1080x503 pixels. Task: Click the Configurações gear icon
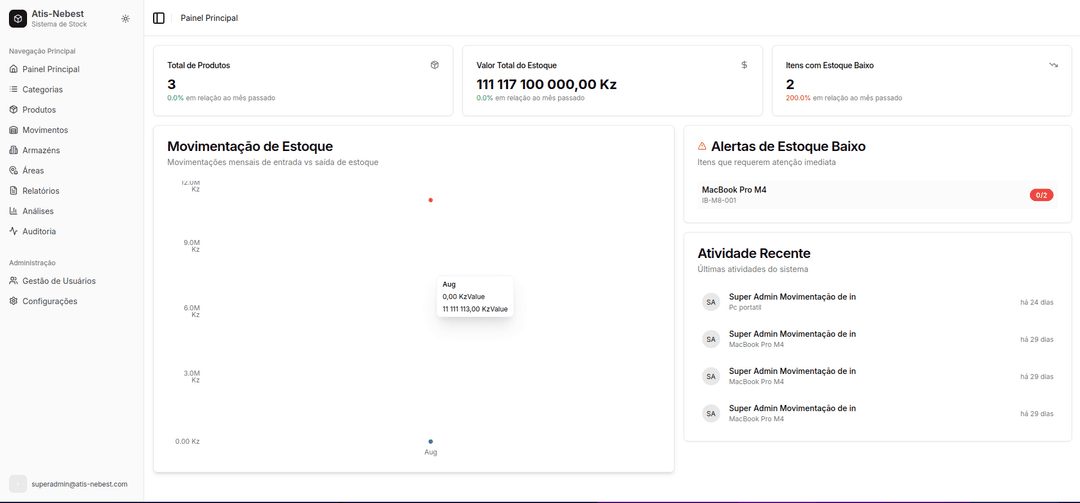point(13,301)
